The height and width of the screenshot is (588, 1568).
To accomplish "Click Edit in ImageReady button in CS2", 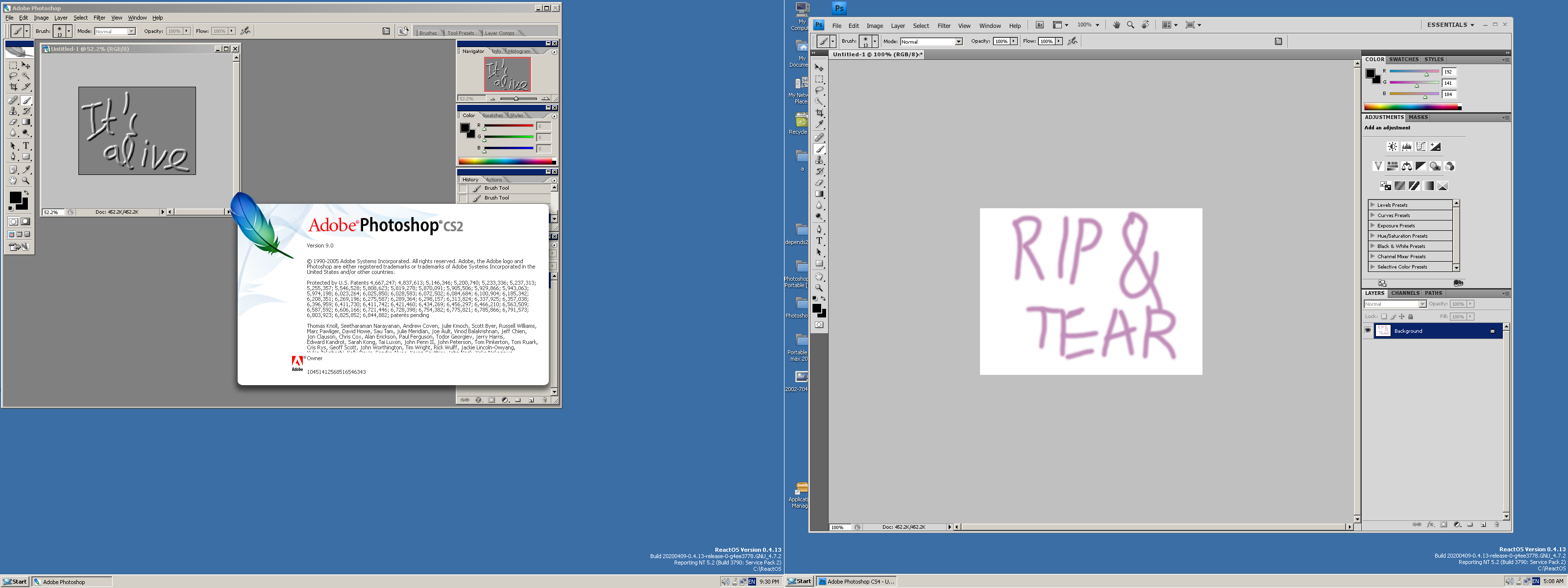I will [19, 247].
